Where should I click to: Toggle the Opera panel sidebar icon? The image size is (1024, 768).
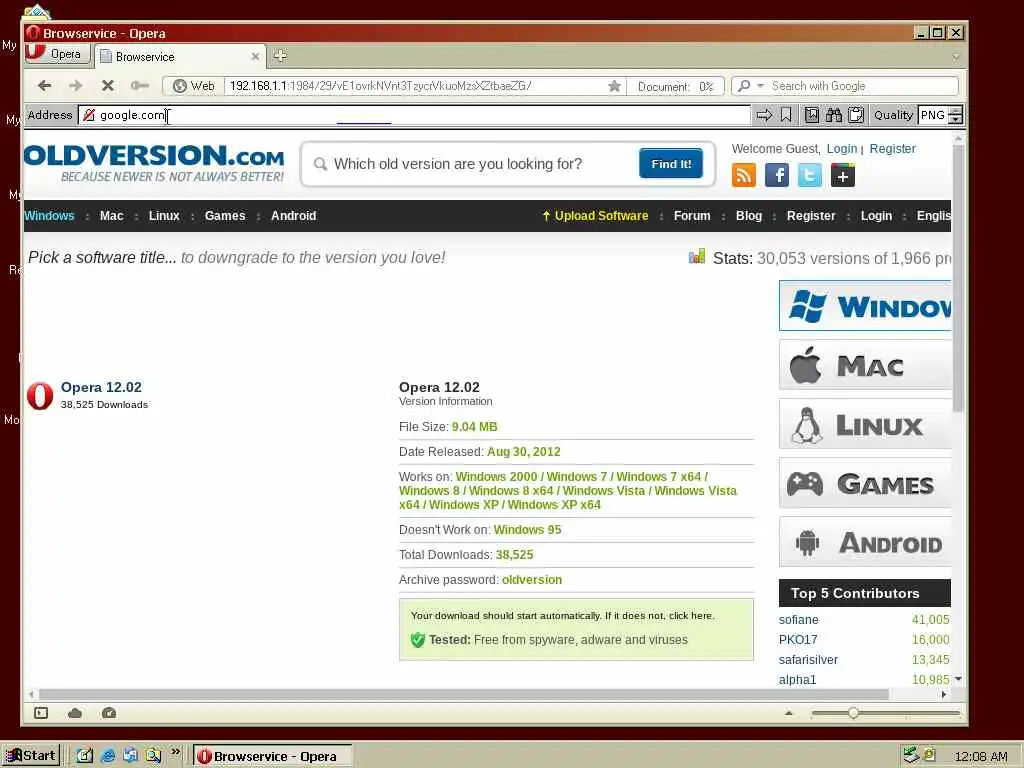tap(41, 713)
